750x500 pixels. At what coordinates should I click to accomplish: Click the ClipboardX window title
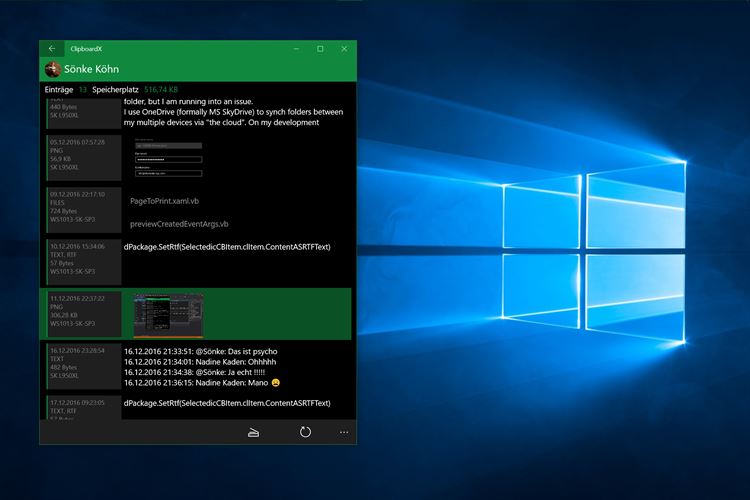coord(86,49)
